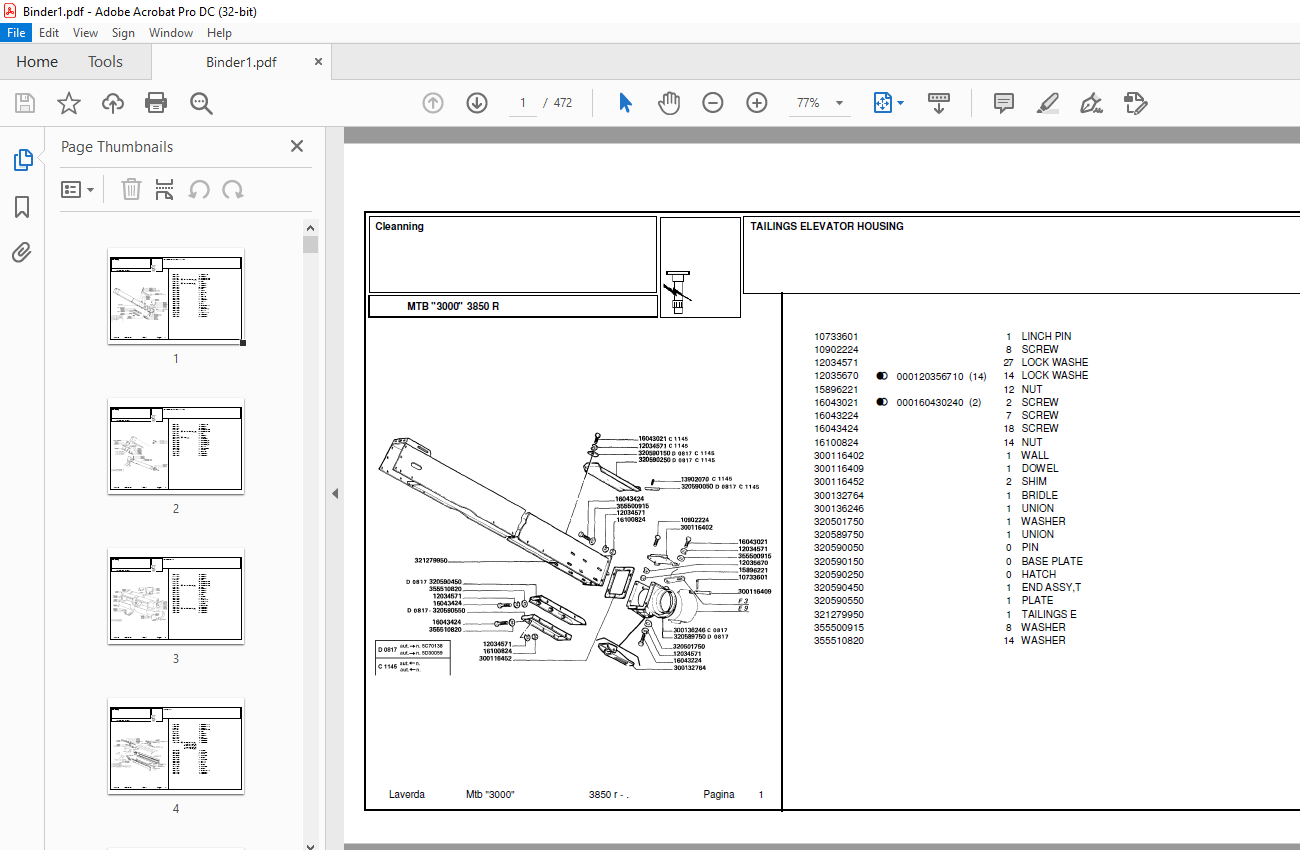The width and height of the screenshot is (1300, 850).
Task: Select the page 3 thumbnail
Action: click(x=176, y=596)
